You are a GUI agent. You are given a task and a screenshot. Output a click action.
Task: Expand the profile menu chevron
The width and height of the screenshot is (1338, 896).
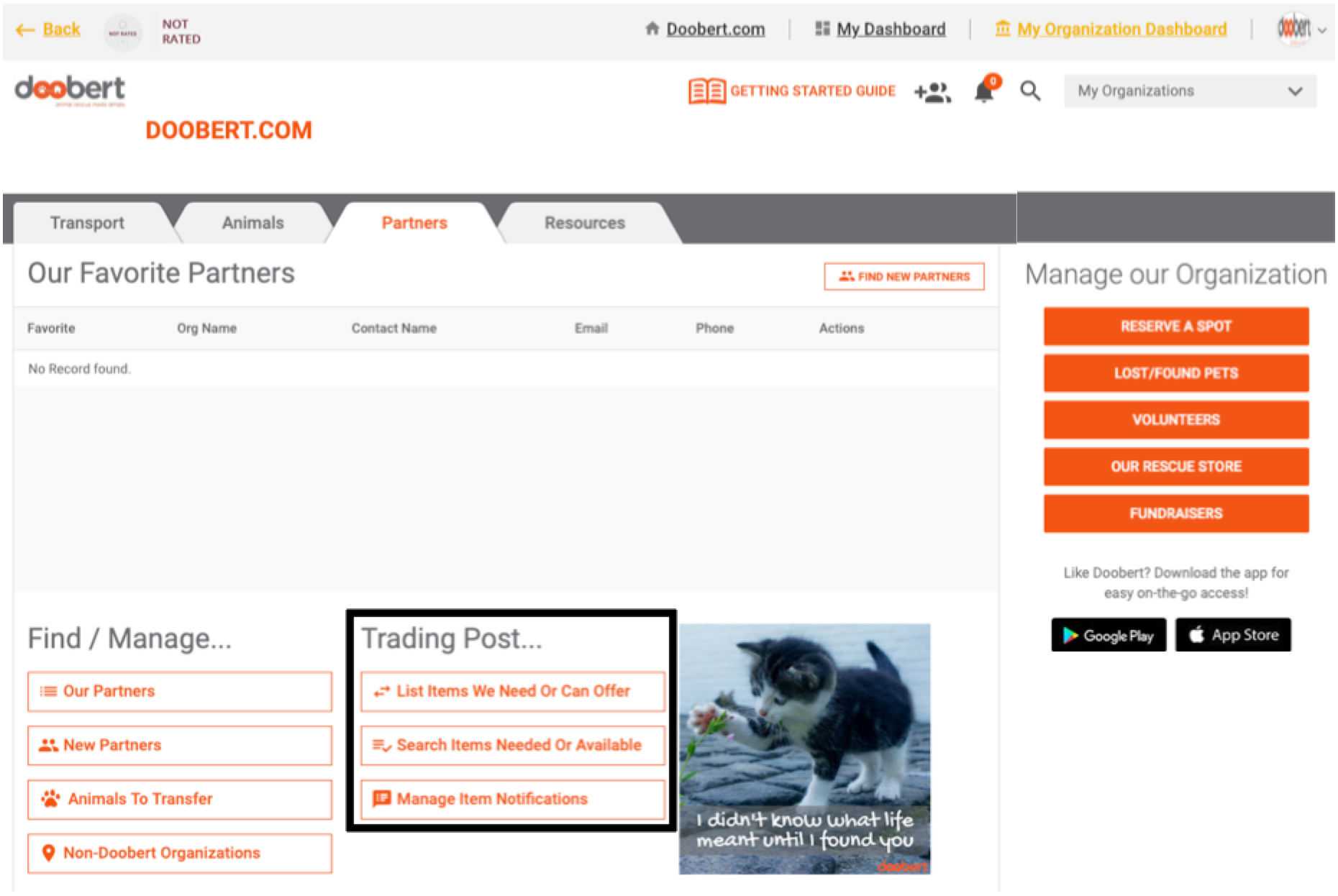pyautogui.click(x=1321, y=30)
